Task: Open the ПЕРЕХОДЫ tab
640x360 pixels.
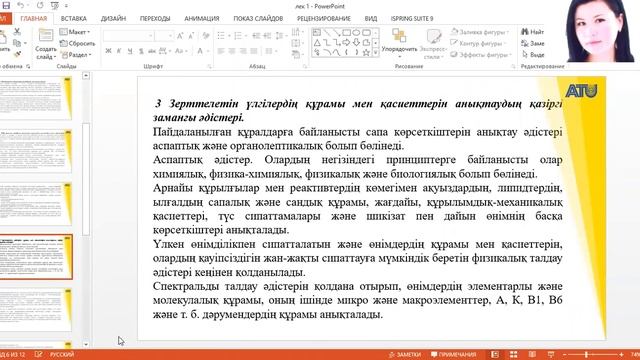Action: coord(155,18)
